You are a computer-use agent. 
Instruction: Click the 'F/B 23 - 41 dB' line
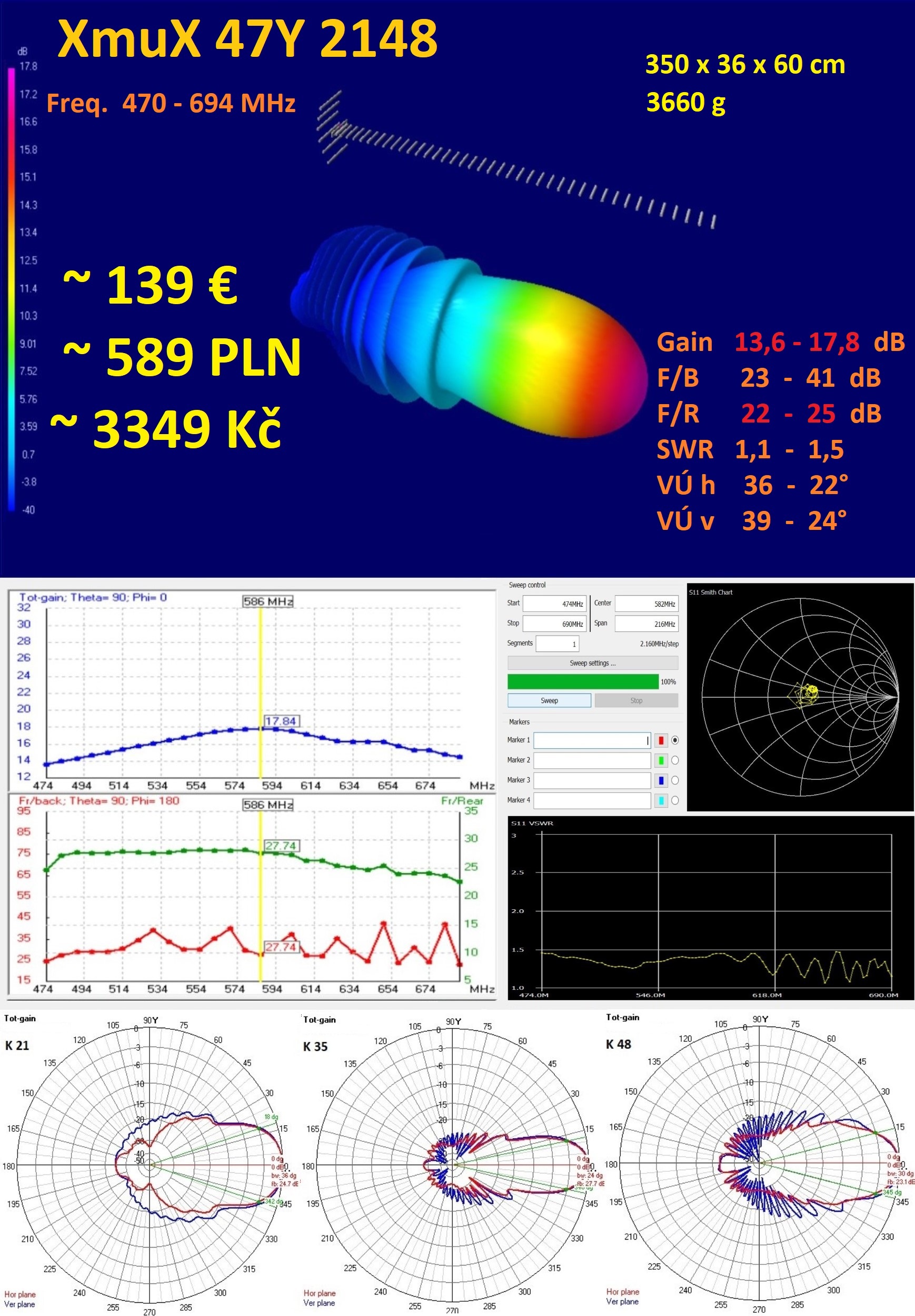pyautogui.click(x=769, y=378)
